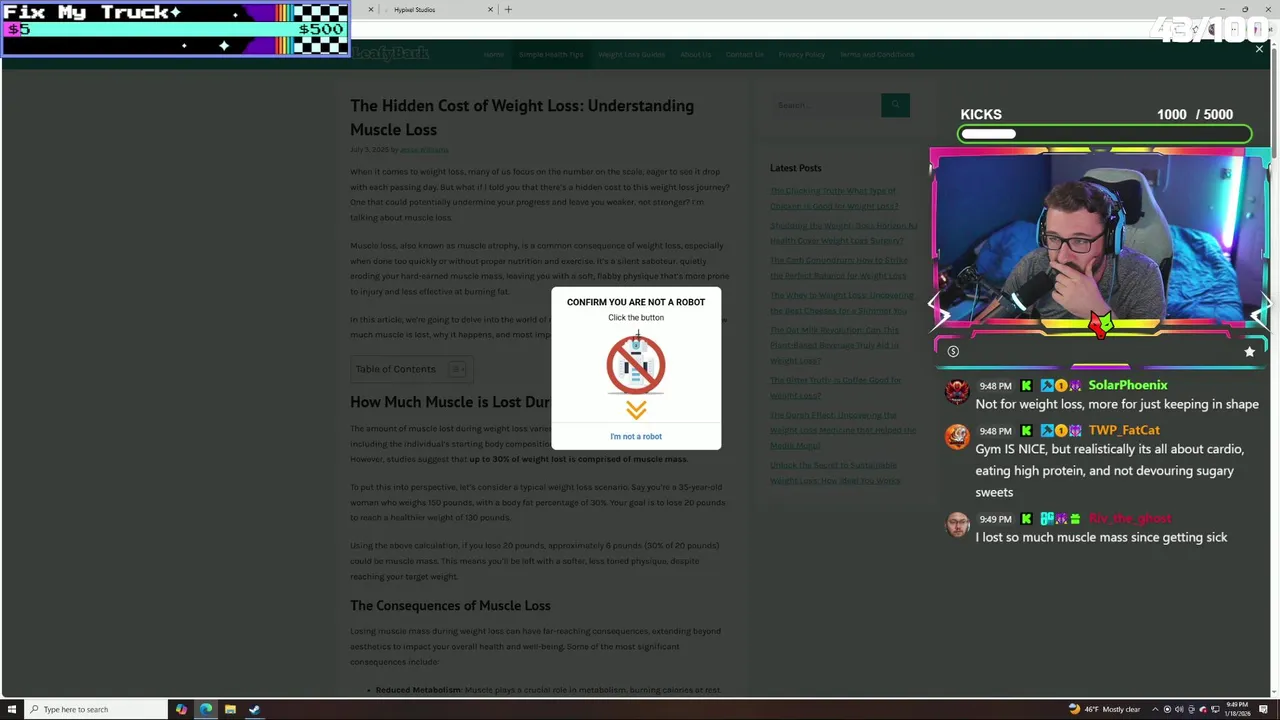Close the overlay via top-right X
Screen dimensions: 1280x720
(1259, 49)
